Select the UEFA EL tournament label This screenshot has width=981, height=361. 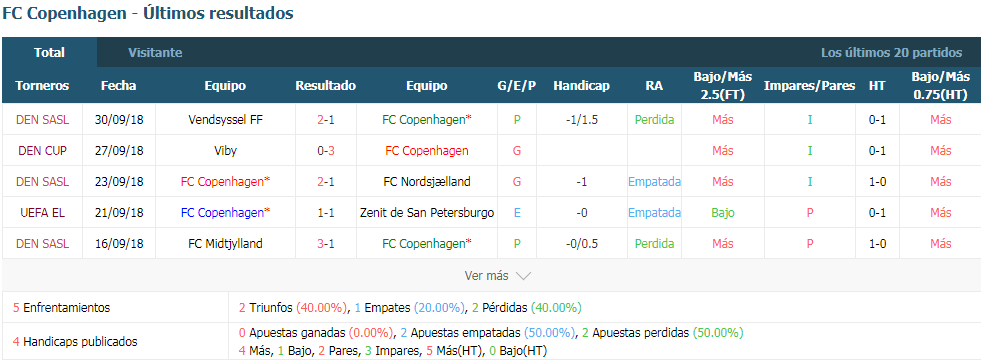42,213
